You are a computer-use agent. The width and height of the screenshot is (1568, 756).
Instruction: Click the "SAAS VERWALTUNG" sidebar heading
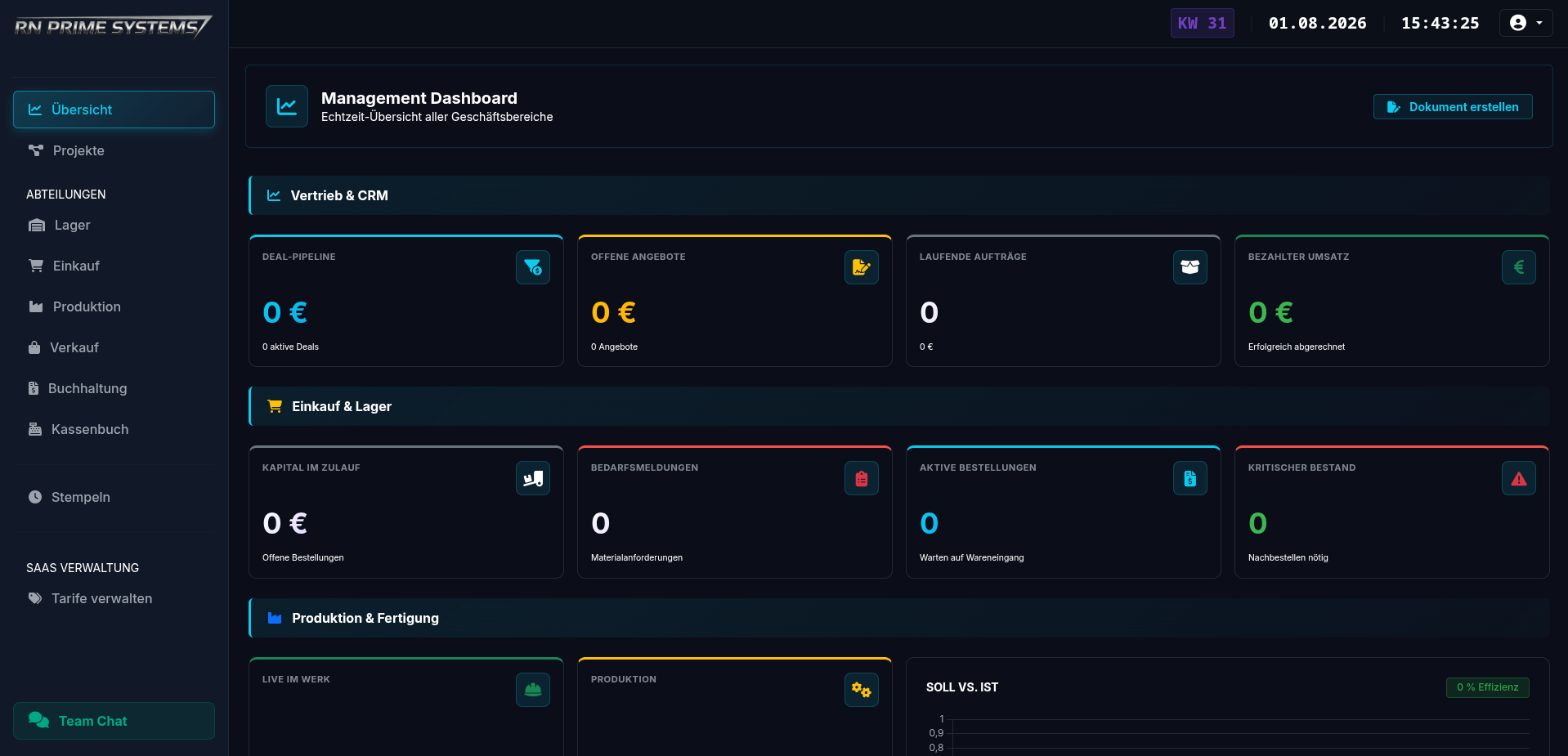[x=83, y=568]
